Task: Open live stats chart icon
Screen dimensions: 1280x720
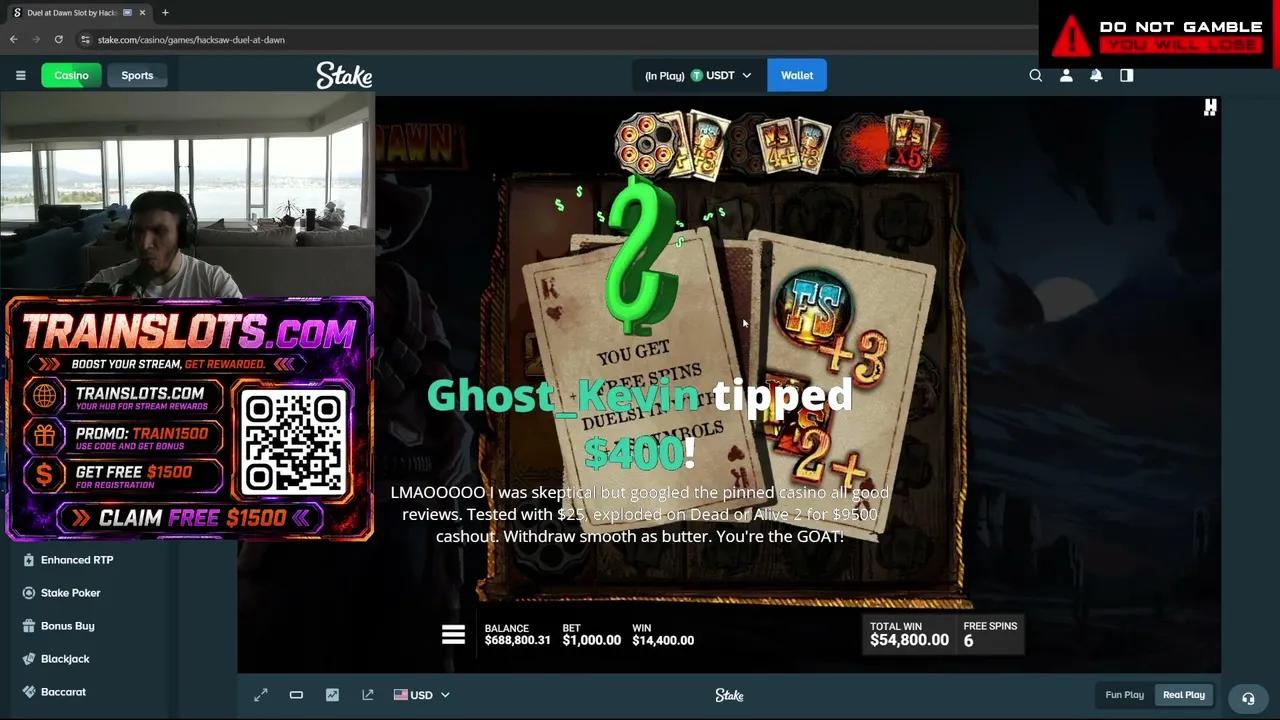Action: (332, 695)
